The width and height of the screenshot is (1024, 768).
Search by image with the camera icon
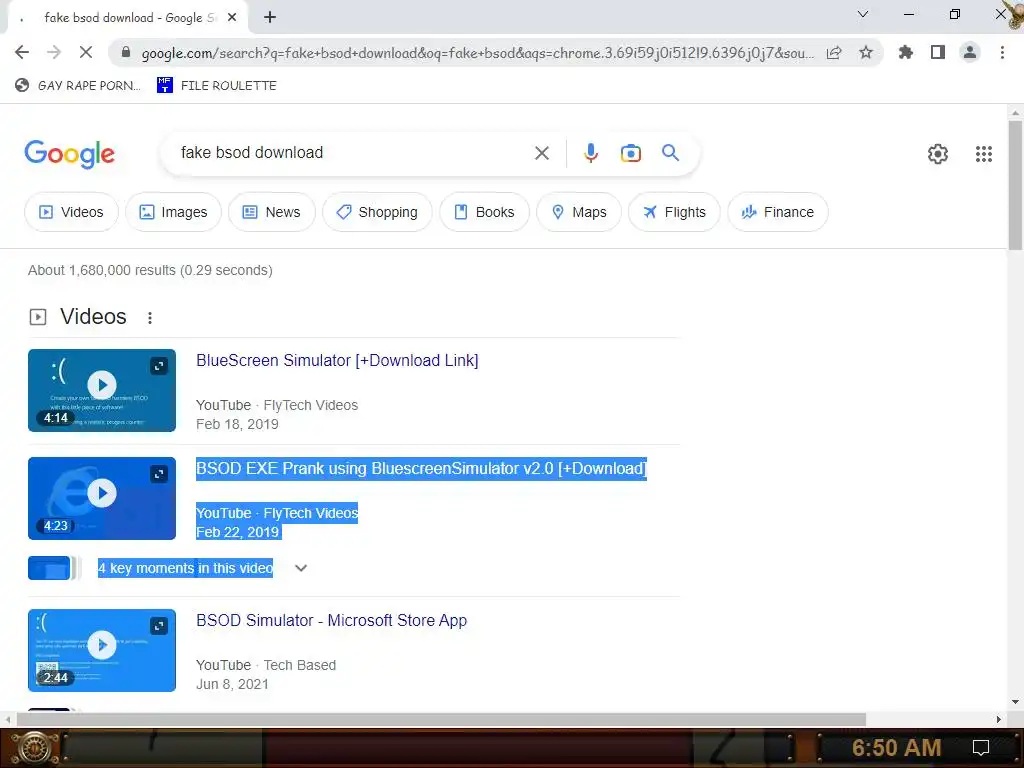(630, 153)
